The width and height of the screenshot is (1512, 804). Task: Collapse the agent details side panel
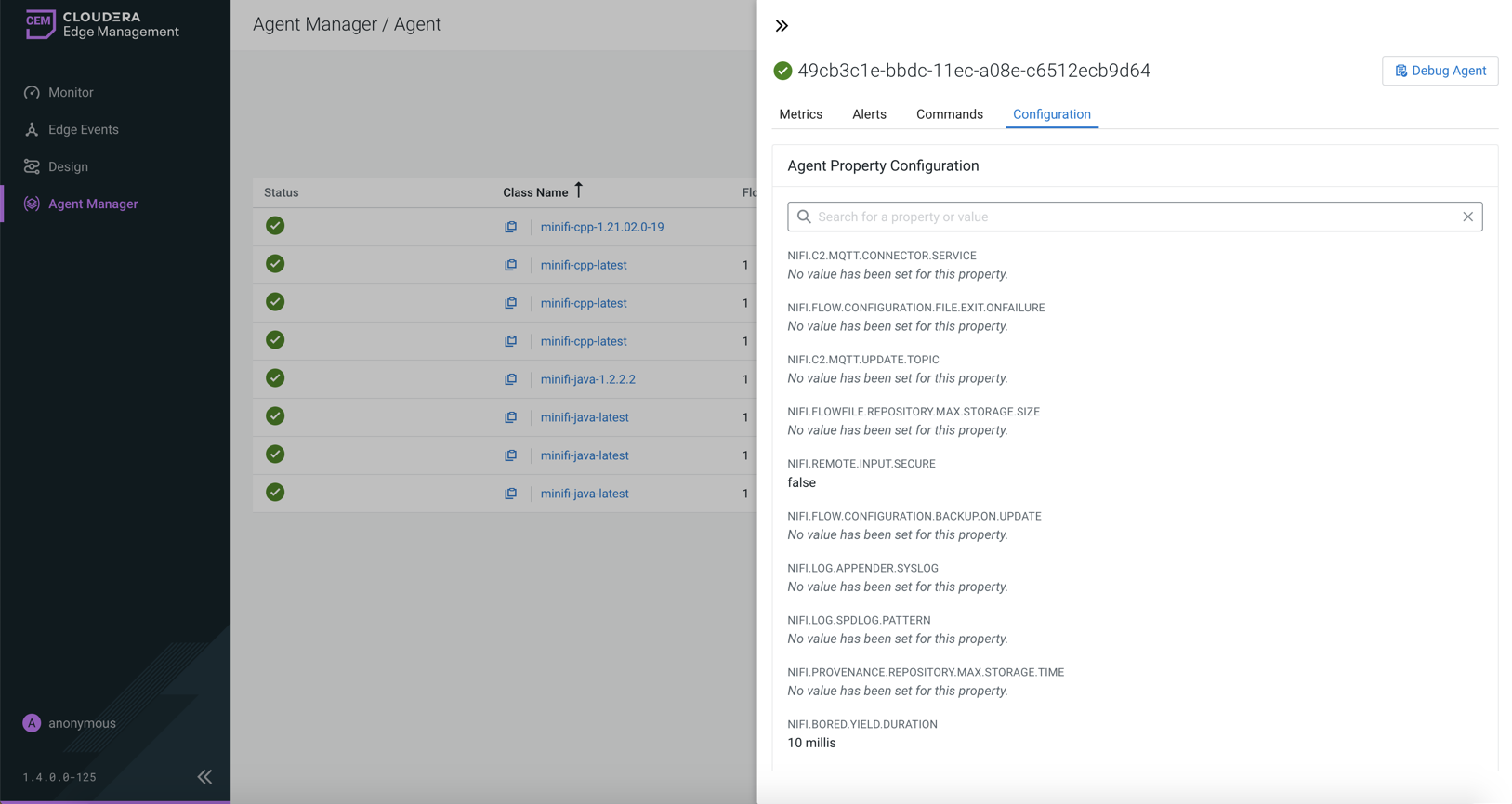click(x=782, y=26)
